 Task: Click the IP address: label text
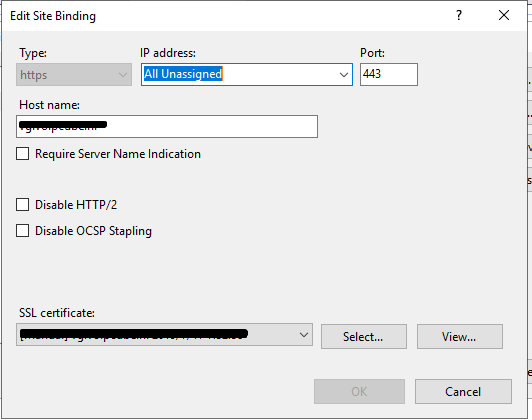pyautogui.click(x=168, y=53)
